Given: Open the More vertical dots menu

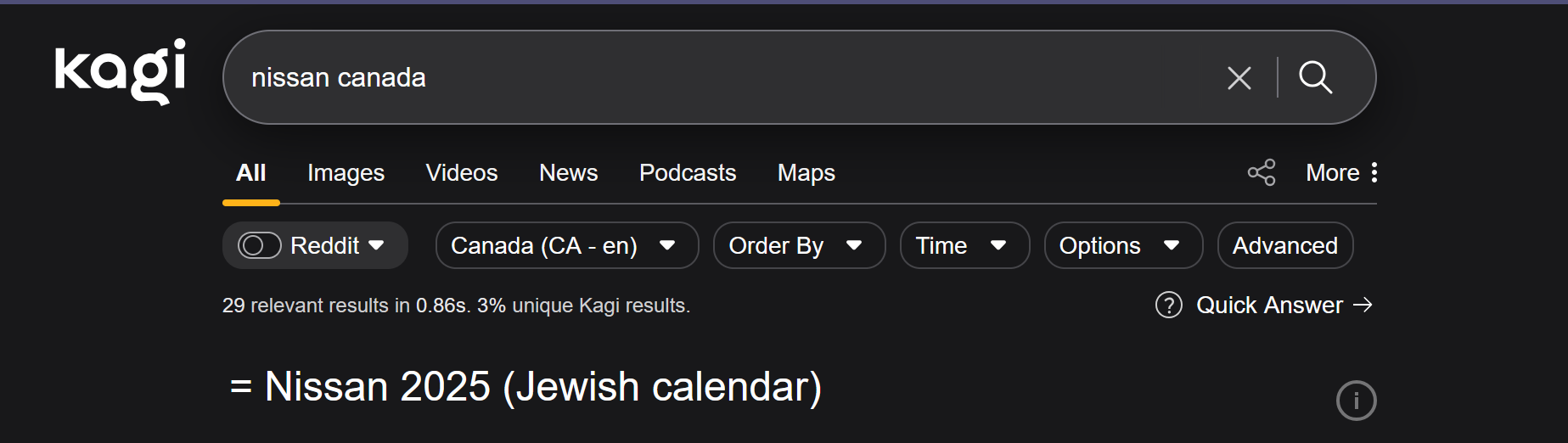Looking at the screenshot, I should (x=1374, y=172).
